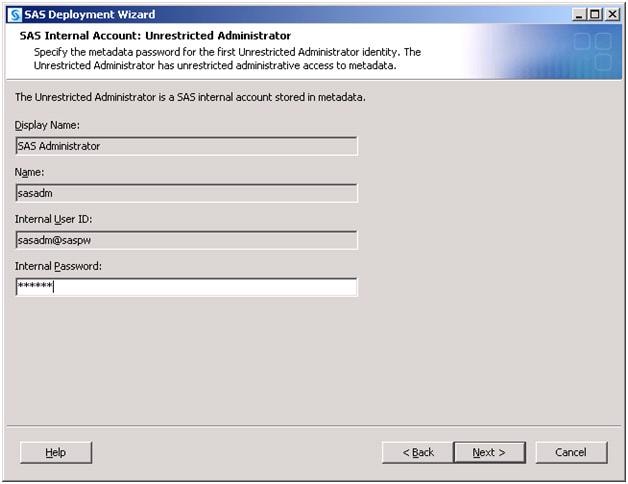Cancel the deployment wizard
Image resolution: width=628 pixels, height=484 pixels.
coord(570,453)
